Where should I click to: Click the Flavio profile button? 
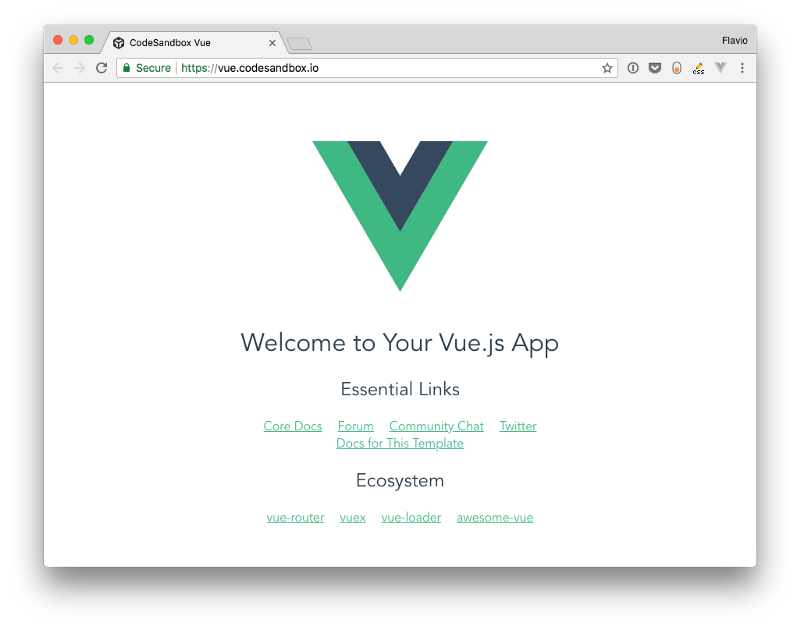pos(735,41)
